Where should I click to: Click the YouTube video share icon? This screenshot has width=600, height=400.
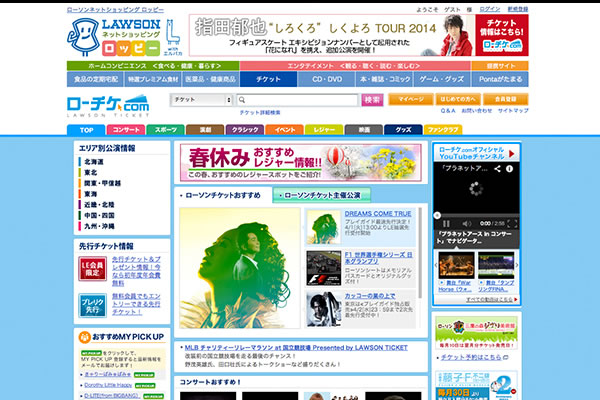[x=497, y=168]
